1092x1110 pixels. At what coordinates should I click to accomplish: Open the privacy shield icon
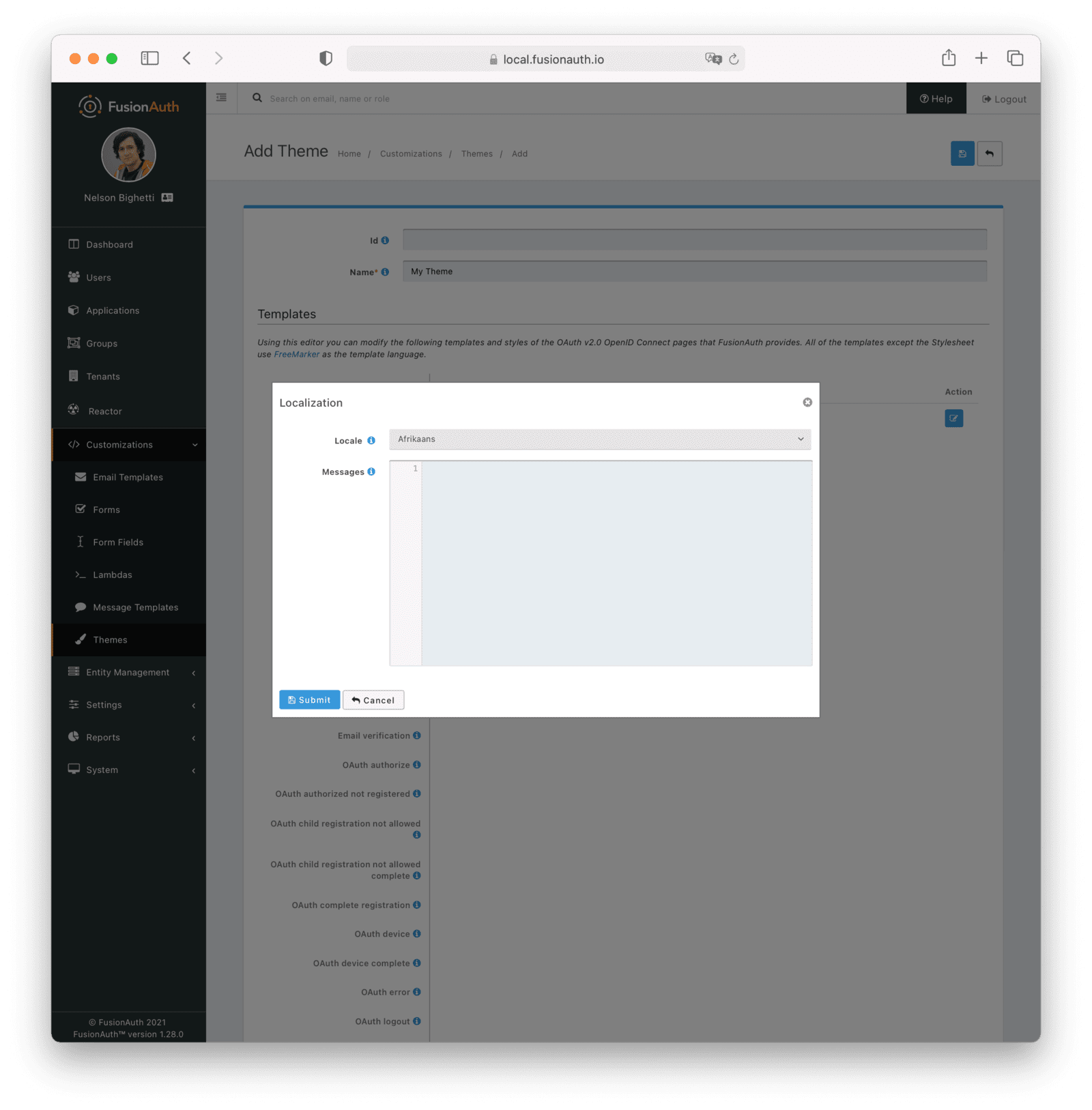pyautogui.click(x=326, y=59)
